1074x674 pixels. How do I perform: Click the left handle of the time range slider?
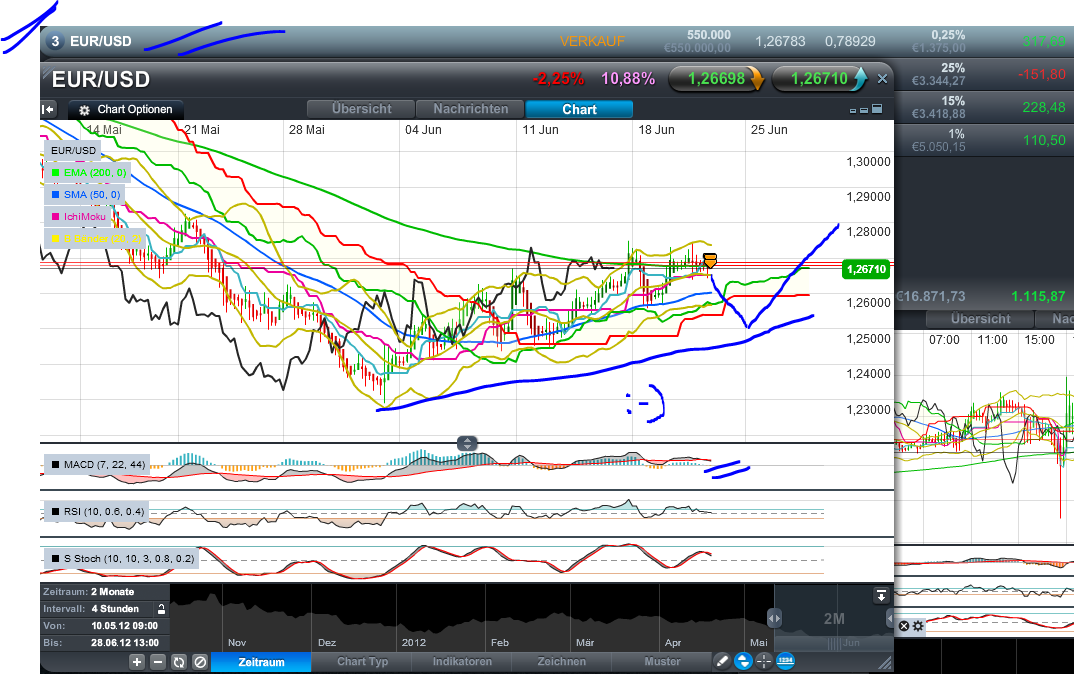[775, 619]
